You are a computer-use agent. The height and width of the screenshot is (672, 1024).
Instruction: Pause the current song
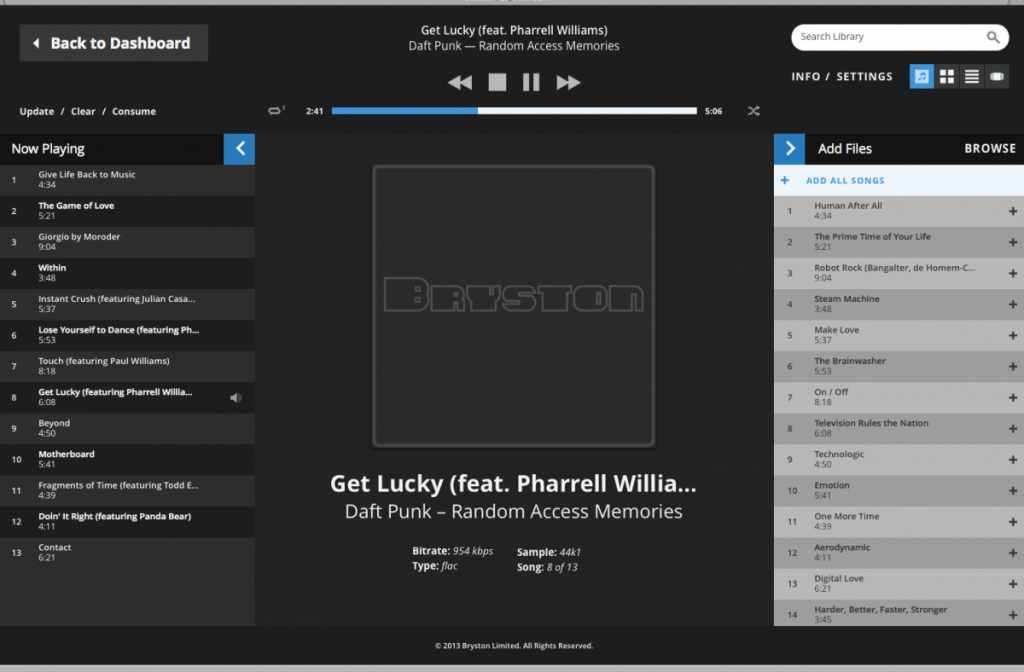[x=531, y=82]
